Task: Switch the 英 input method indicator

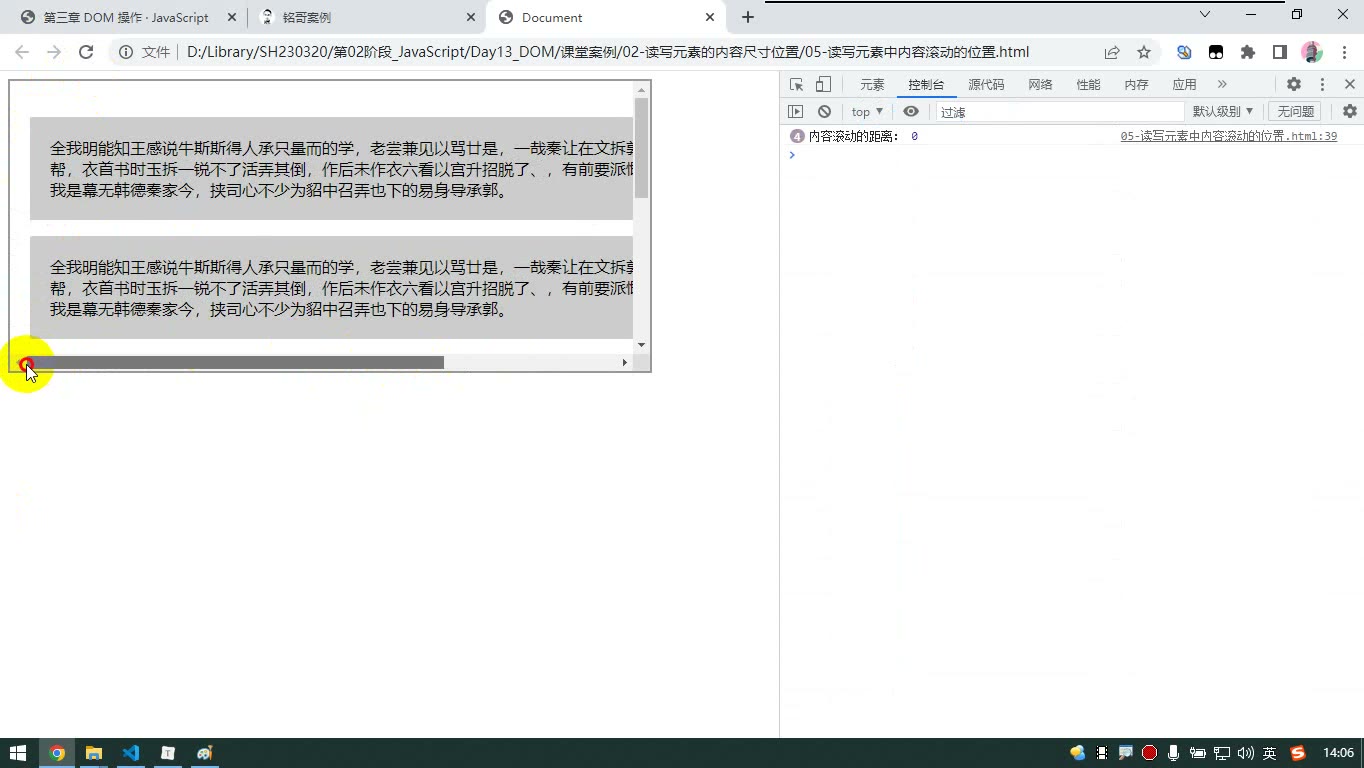Action: click(x=1269, y=753)
